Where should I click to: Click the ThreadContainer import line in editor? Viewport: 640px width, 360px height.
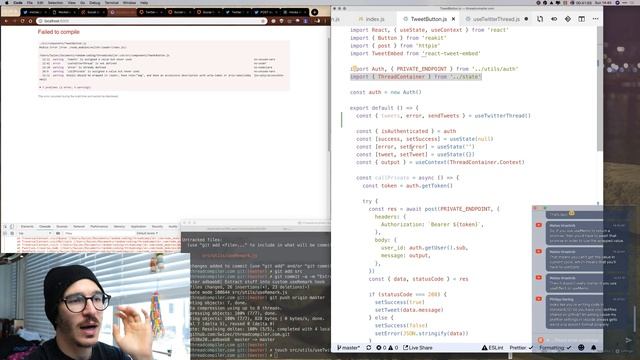(x=416, y=77)
